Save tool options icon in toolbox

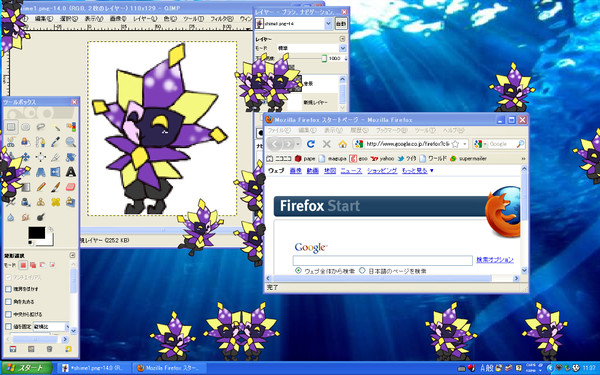pyautogui.click(x=13, y=349)
